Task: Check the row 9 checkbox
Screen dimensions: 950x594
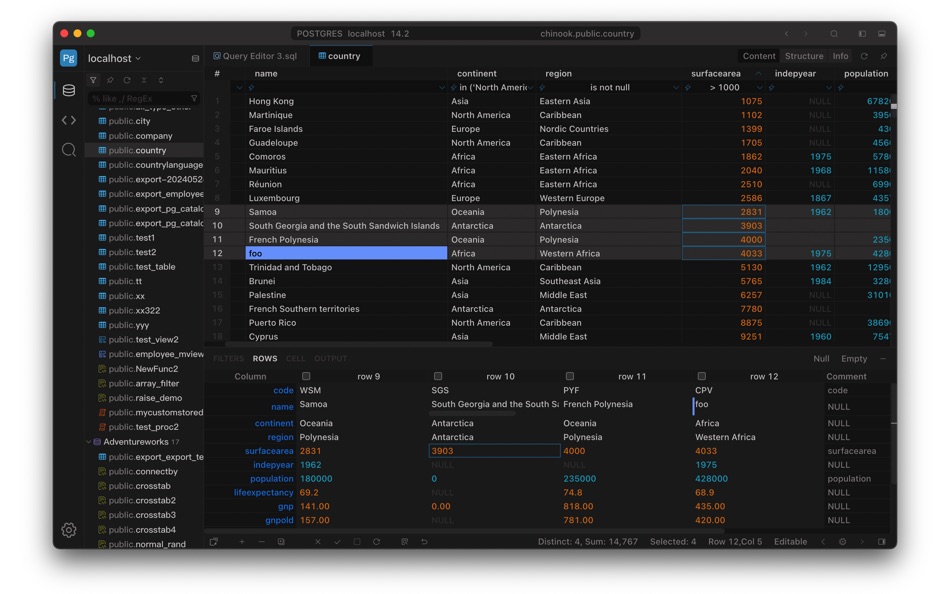Action: (x=306, y=376)
